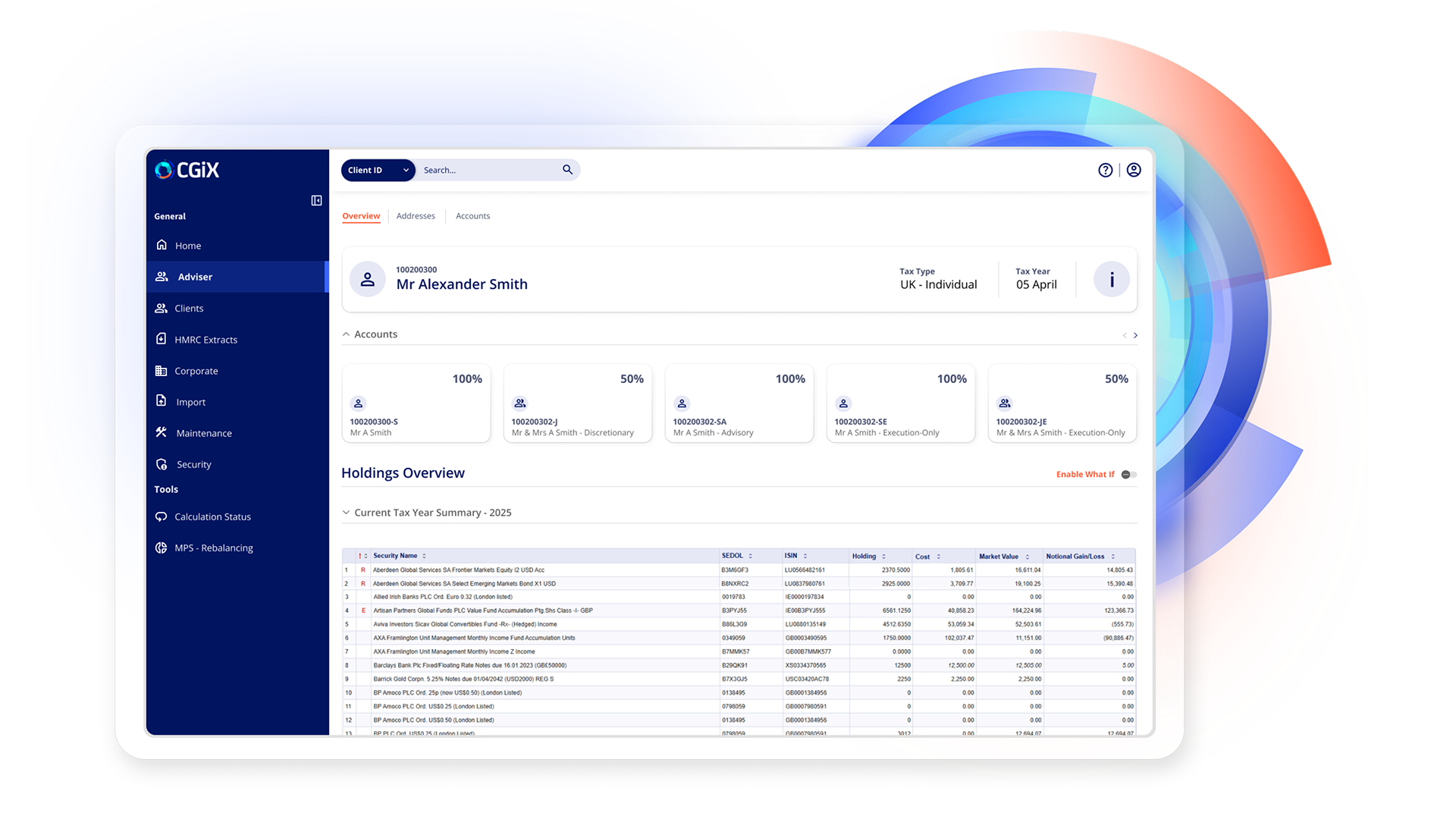This screenshot has height=819, width=1456.
Task: Open account card 100200302-SE Execution-Only
Action: [901, 403]
